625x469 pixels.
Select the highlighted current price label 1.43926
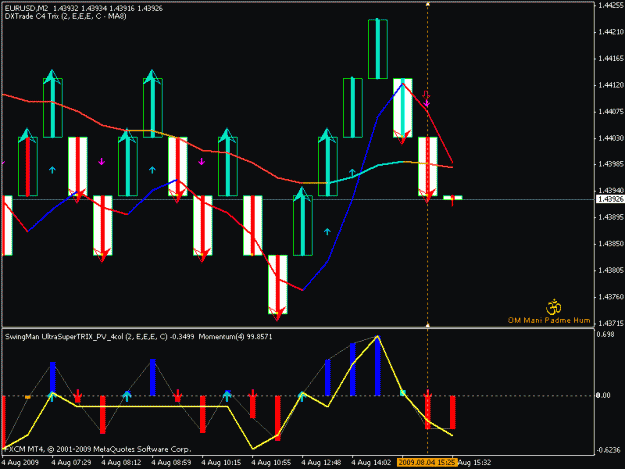point(610,199)
